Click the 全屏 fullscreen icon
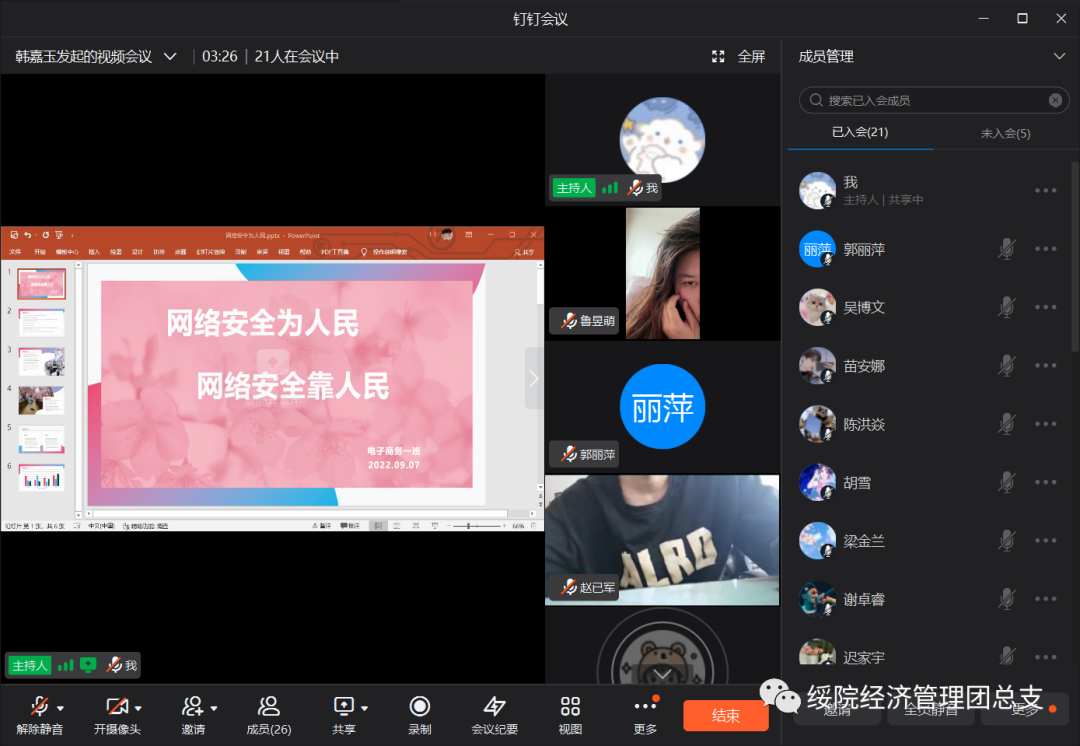 pos(718,57)
